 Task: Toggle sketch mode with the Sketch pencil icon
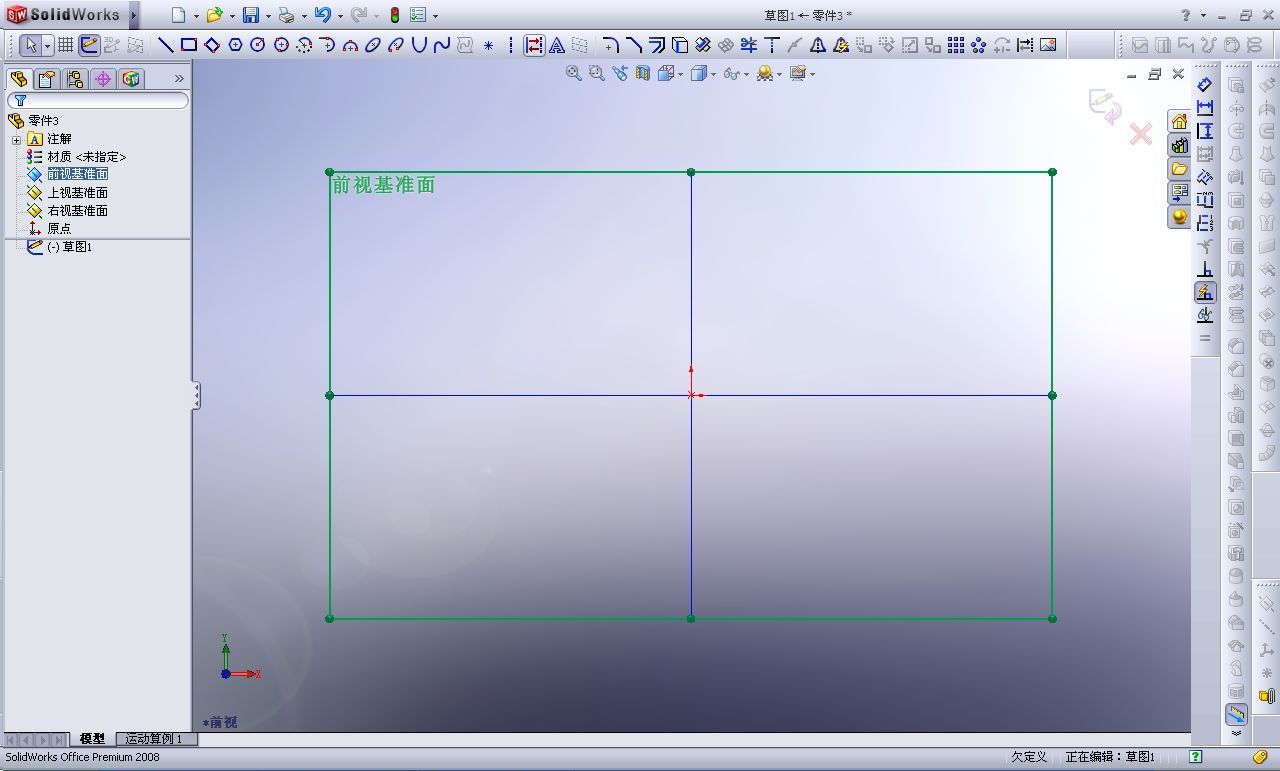[88, 44]
